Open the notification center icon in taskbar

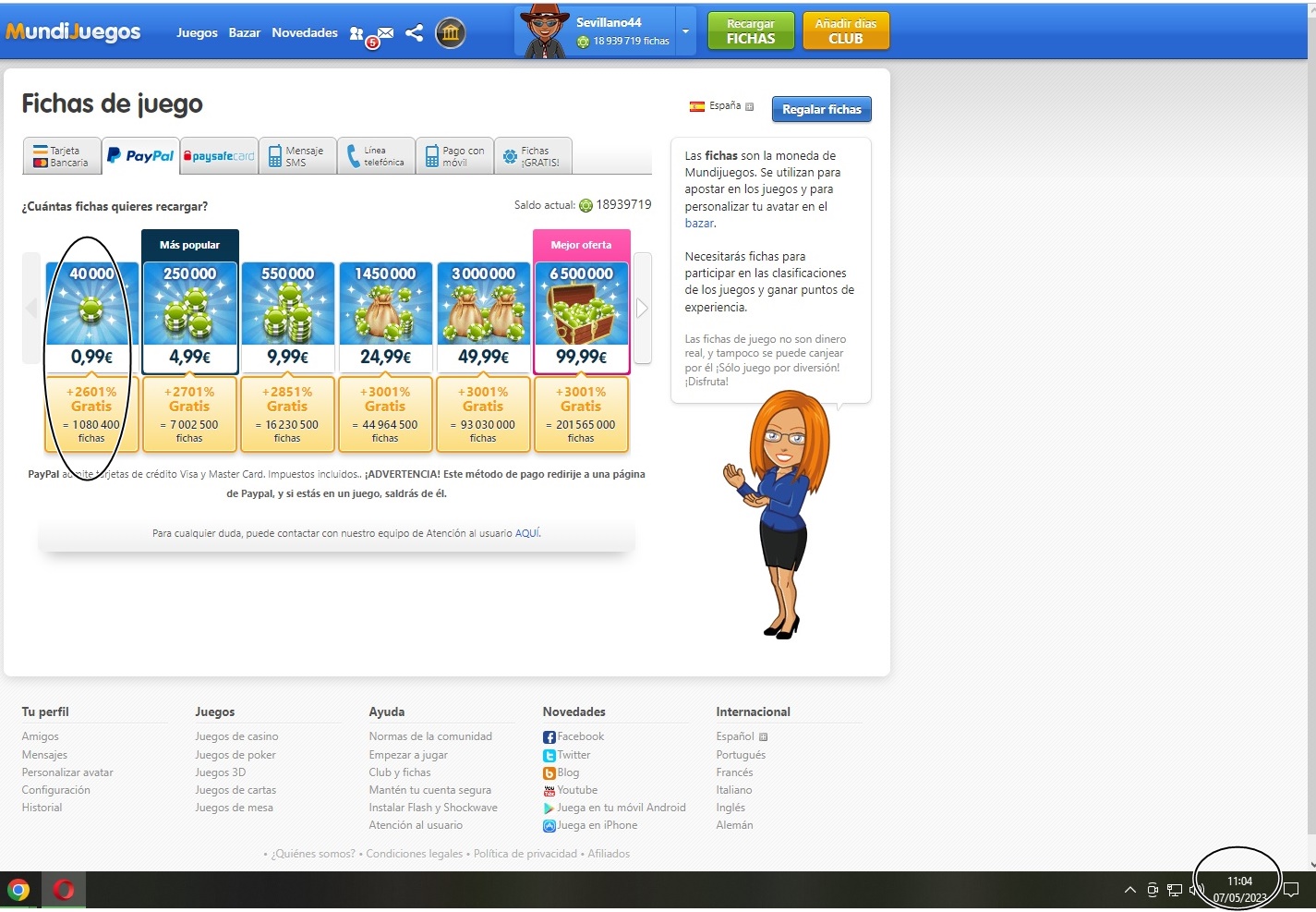pyautogui.click(x=1291, y=891)
